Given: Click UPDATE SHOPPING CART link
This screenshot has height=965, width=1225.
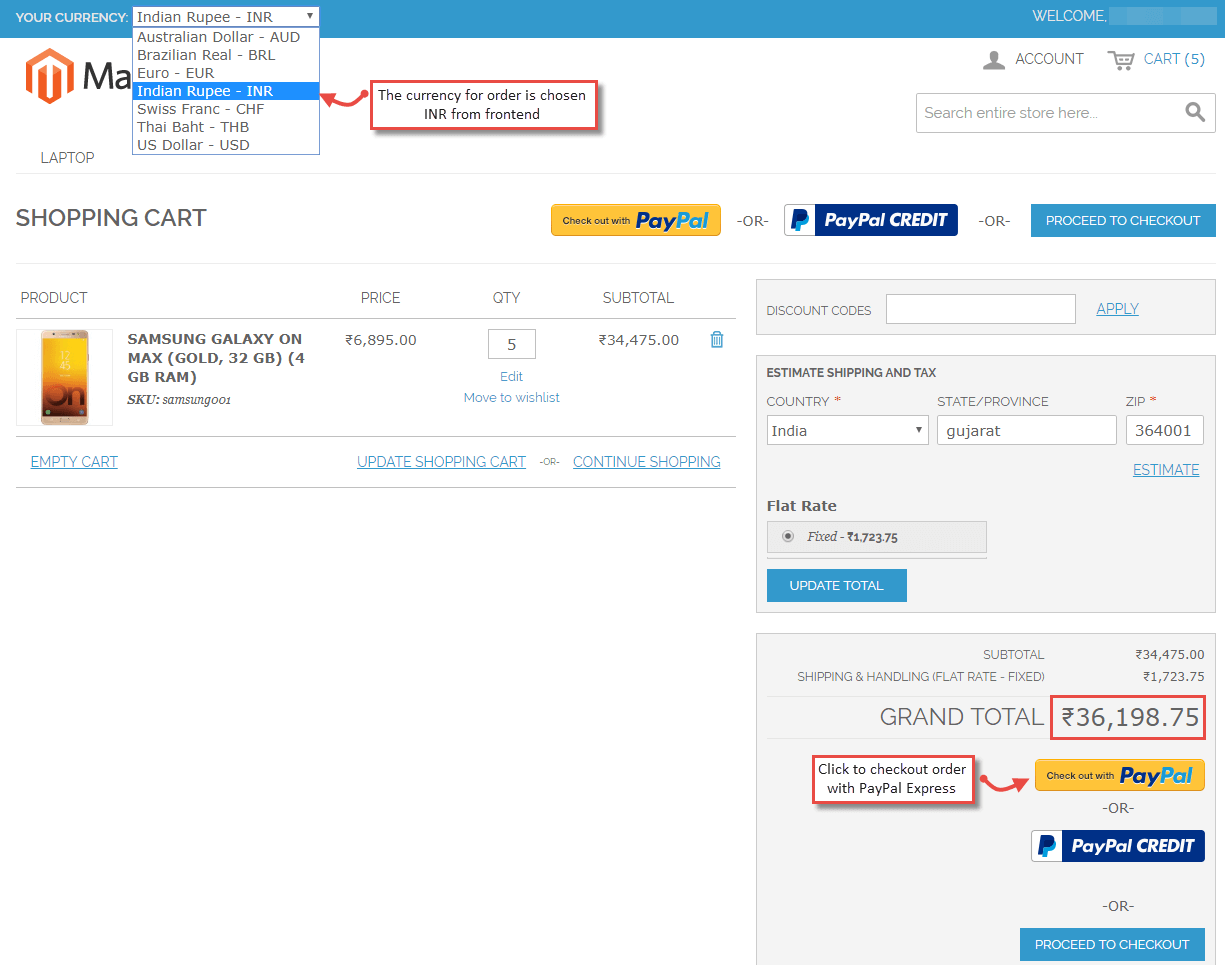Looking at the screenshot, I should point(441,462).
